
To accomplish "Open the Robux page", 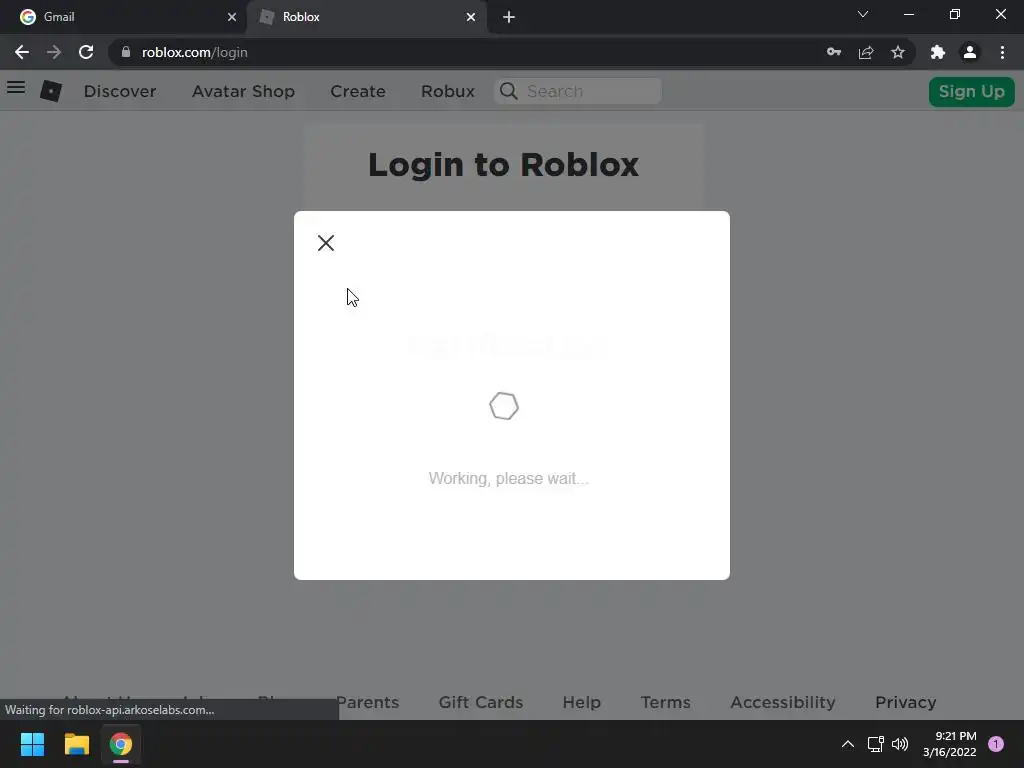I will (447, 91).
